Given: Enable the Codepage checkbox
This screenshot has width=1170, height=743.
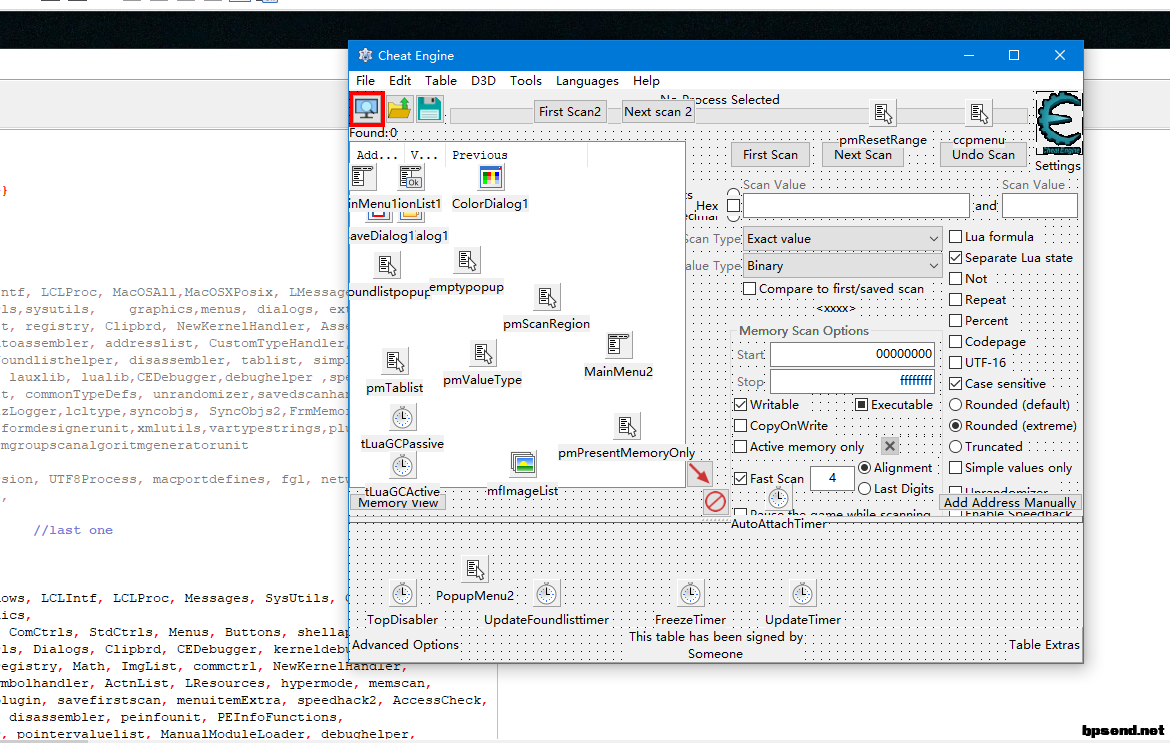Looking at the screenshot, I should pos(955,341).
